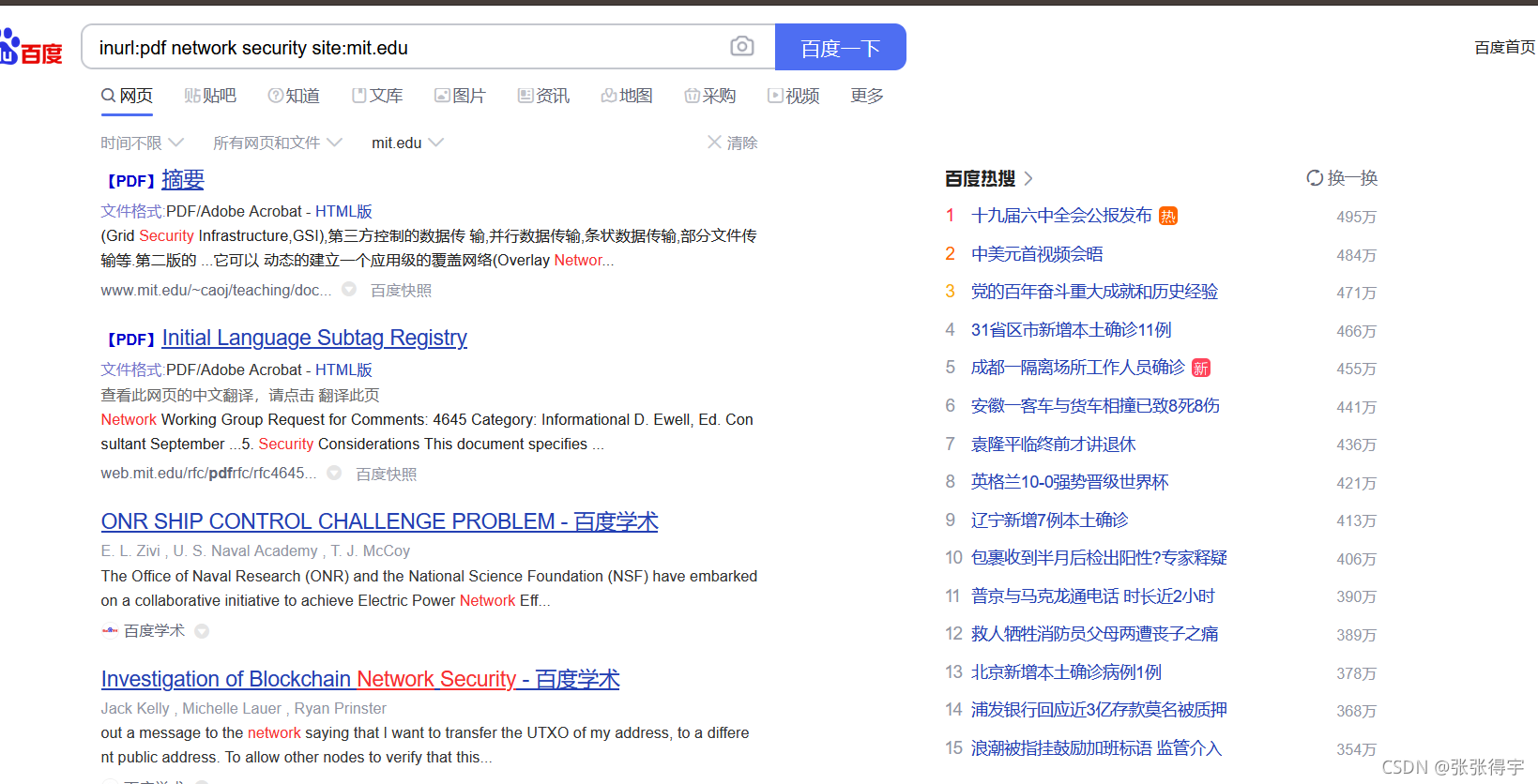The width and height of the screenshot is (1538, 784).
Task: Click 百度快照 for the rfc4645 result
Action: pyautogui.click(x=386, y=475)
